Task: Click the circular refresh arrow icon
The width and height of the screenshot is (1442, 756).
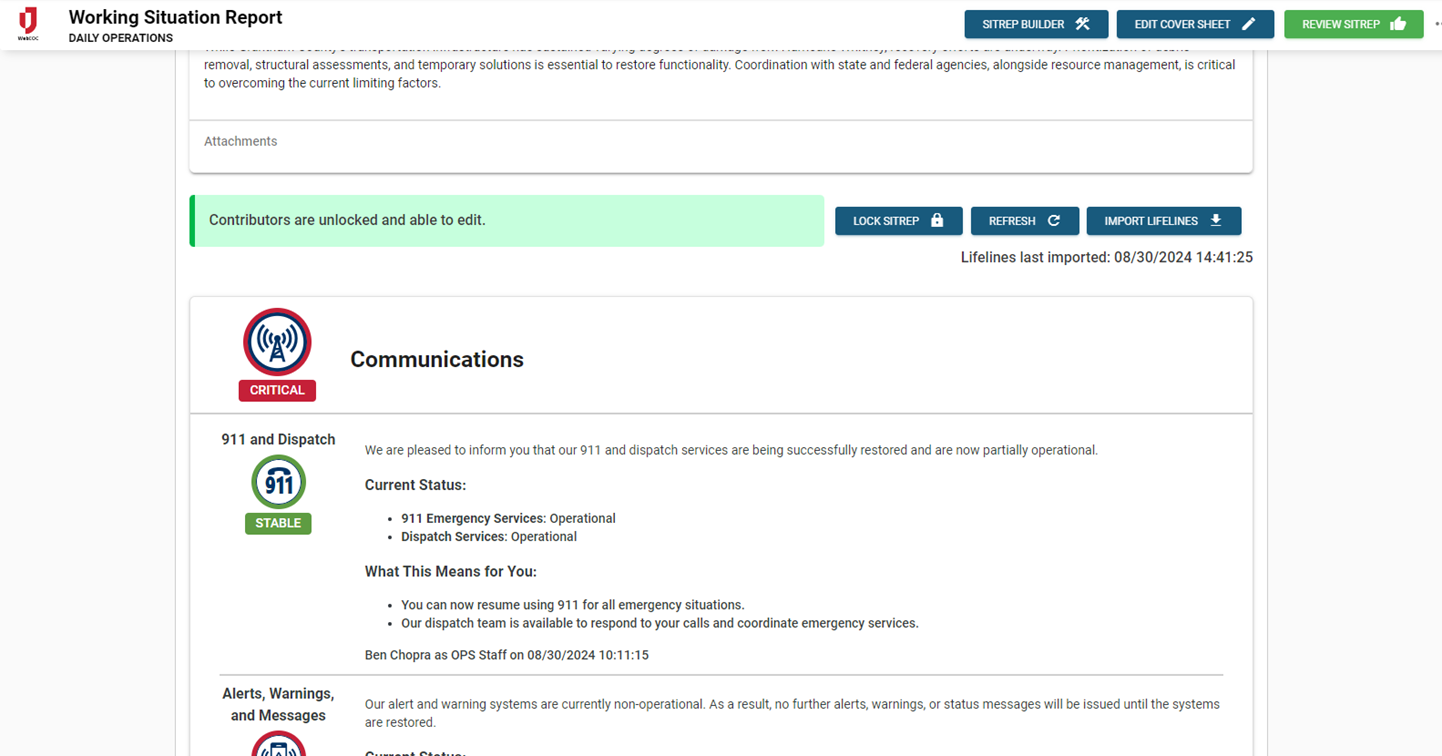Action: coord(1054,220)
